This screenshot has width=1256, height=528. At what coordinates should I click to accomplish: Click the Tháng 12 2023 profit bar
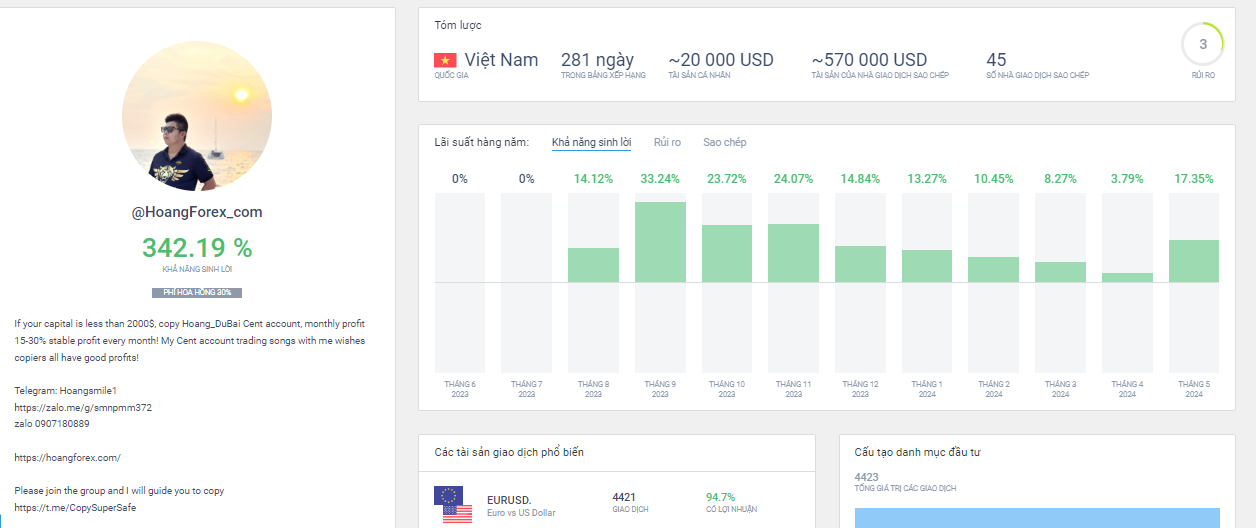pyautogui.click(x=860, y=264)
